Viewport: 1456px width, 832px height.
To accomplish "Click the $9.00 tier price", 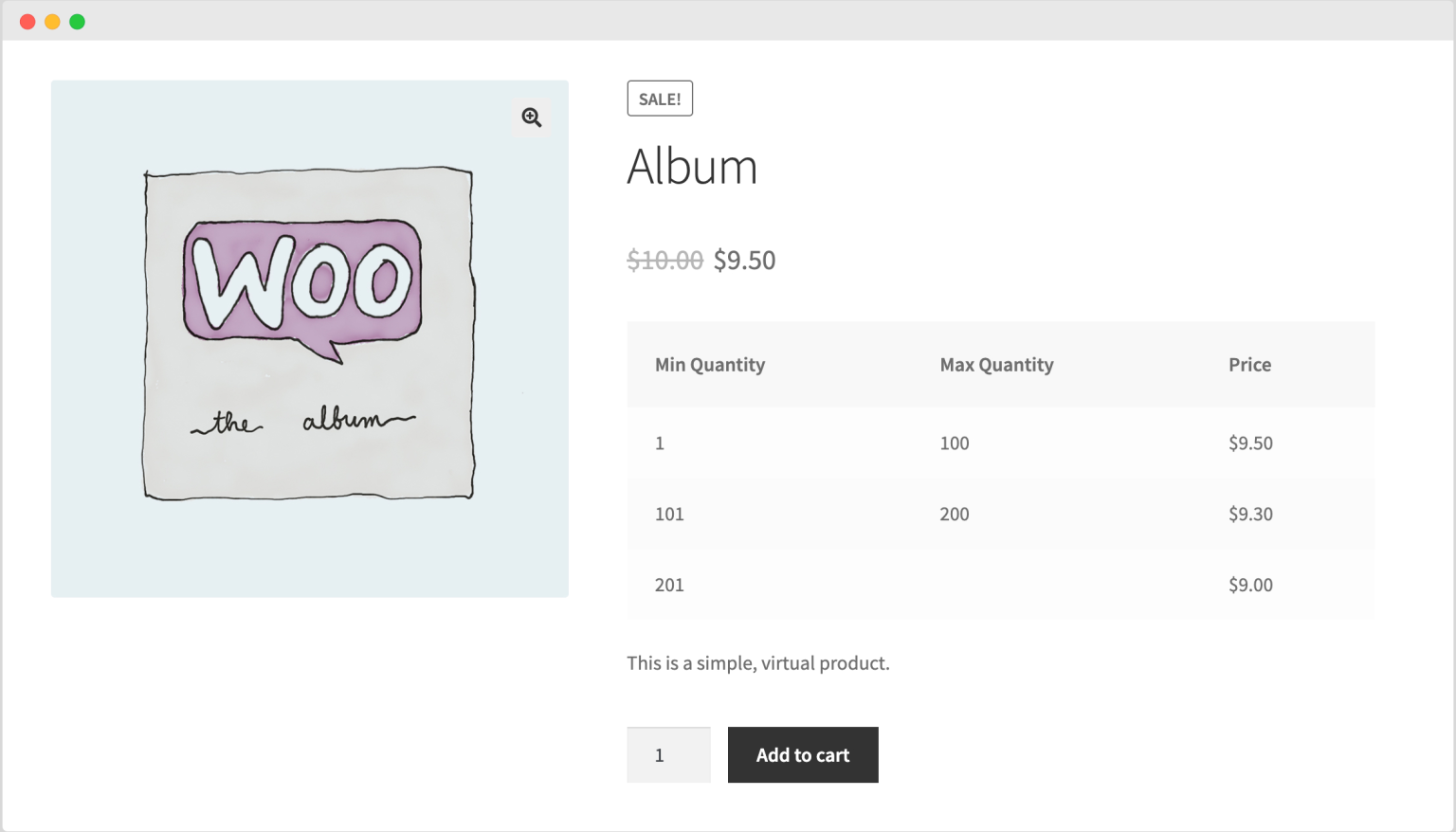I will click(1250, 586).
